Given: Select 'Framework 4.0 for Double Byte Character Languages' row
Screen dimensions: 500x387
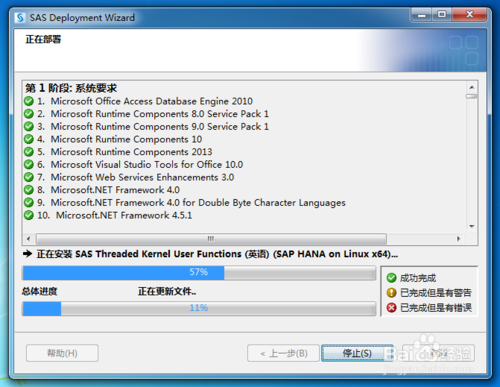Looking at the screenshot, I should pos(191,202).
